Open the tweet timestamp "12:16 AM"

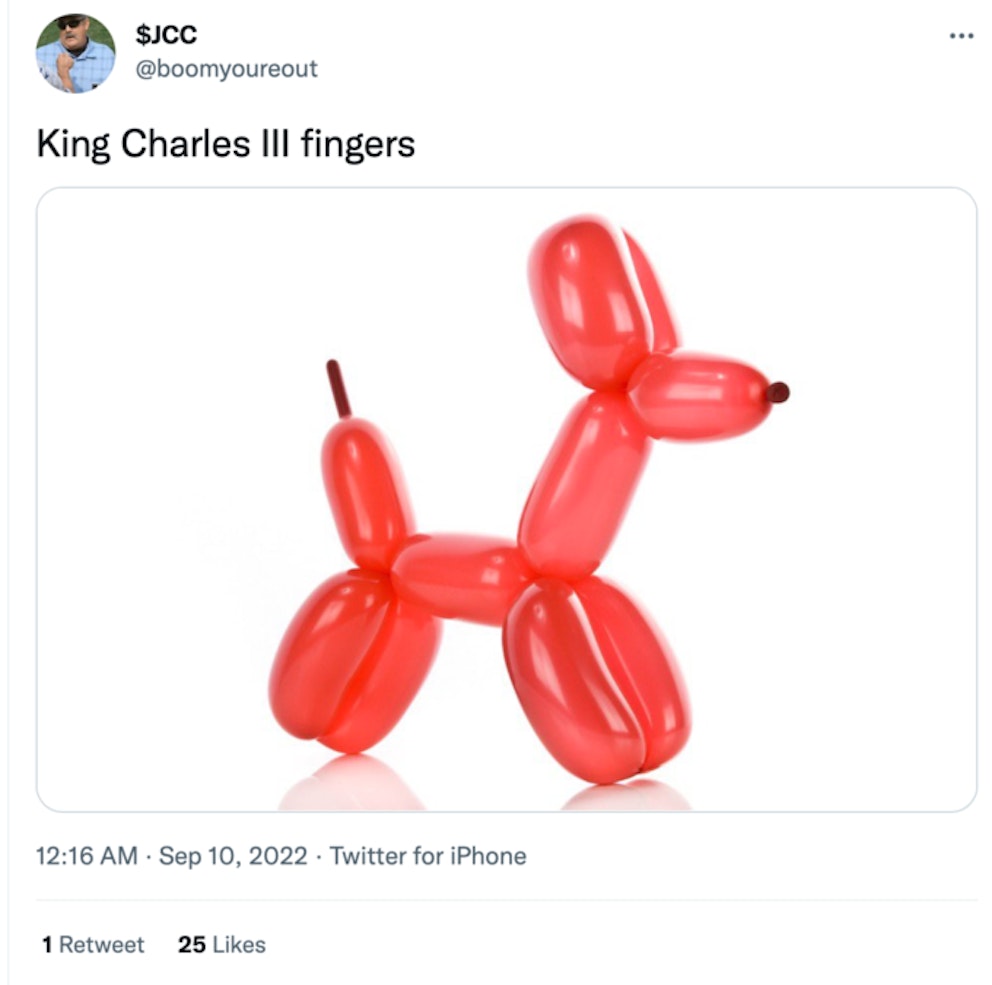point(70,856)
